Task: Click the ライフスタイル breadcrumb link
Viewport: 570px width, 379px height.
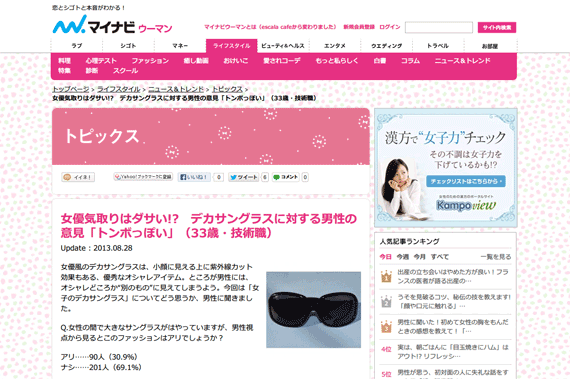Action: pos(119,89)
